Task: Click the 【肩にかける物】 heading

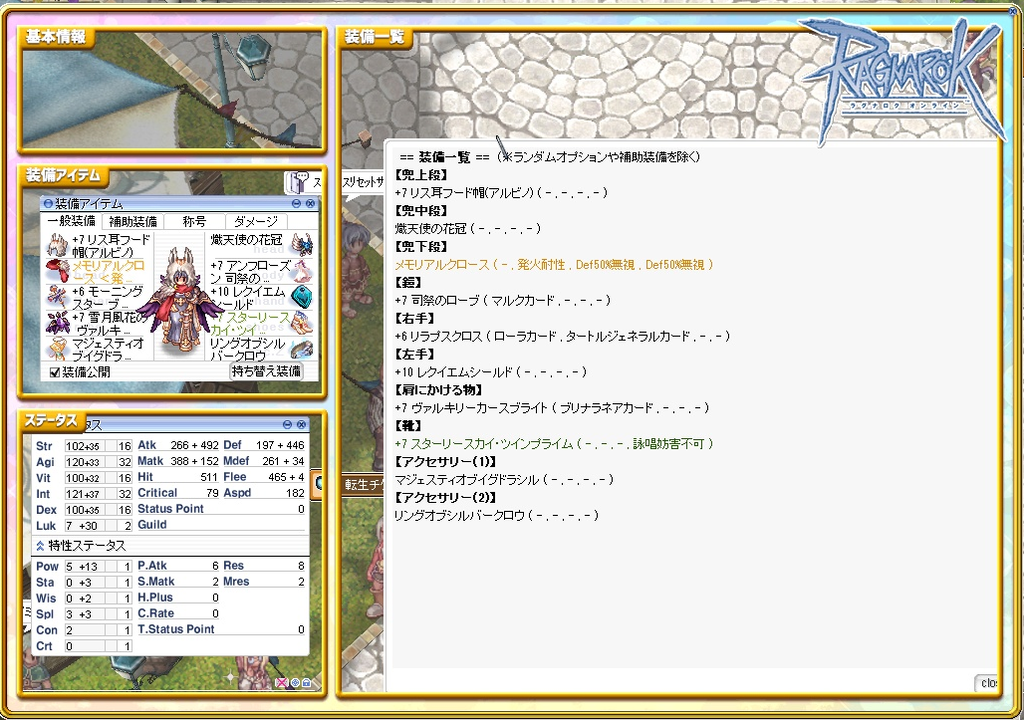Action: click(x=440, y=390)
